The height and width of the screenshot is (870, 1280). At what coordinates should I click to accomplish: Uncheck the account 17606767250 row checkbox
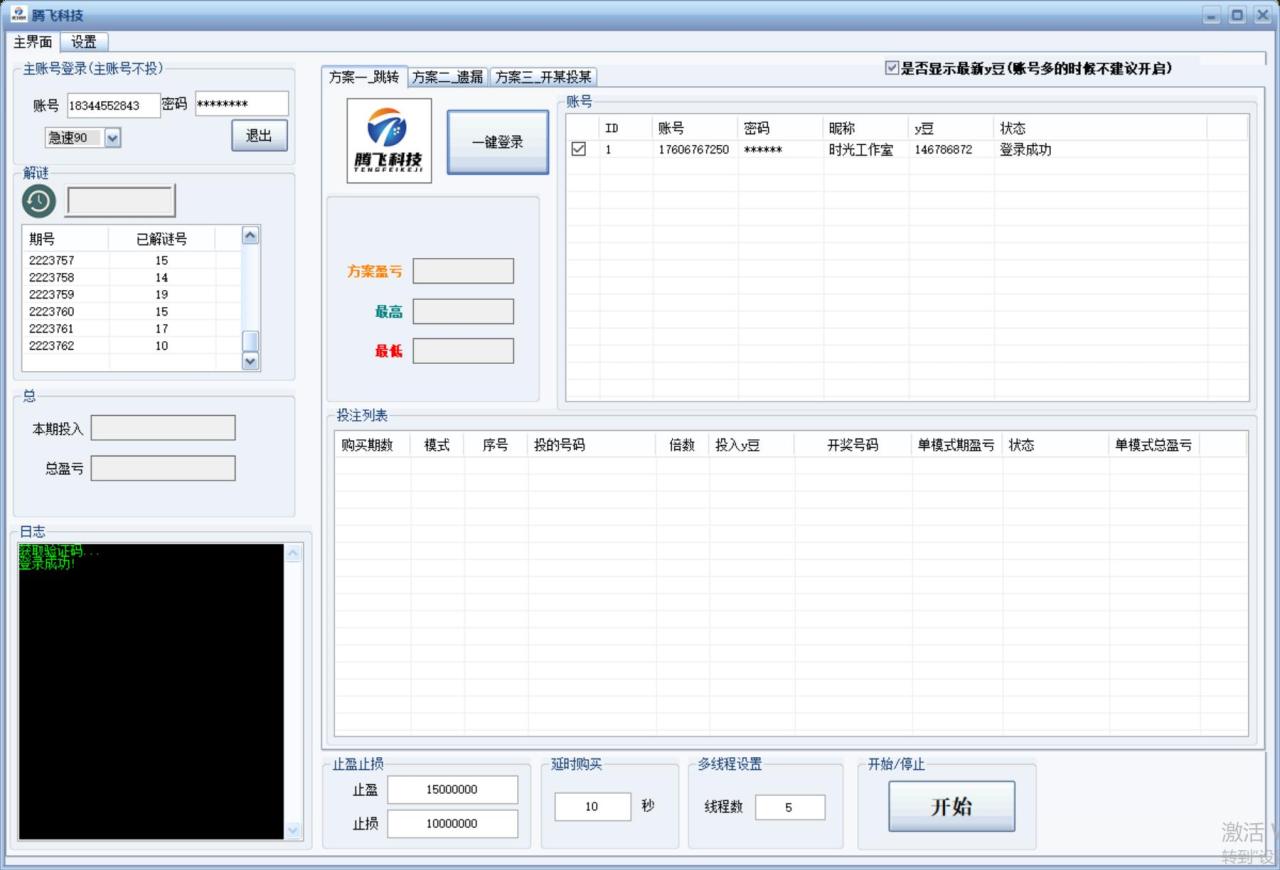coord(577,148)
